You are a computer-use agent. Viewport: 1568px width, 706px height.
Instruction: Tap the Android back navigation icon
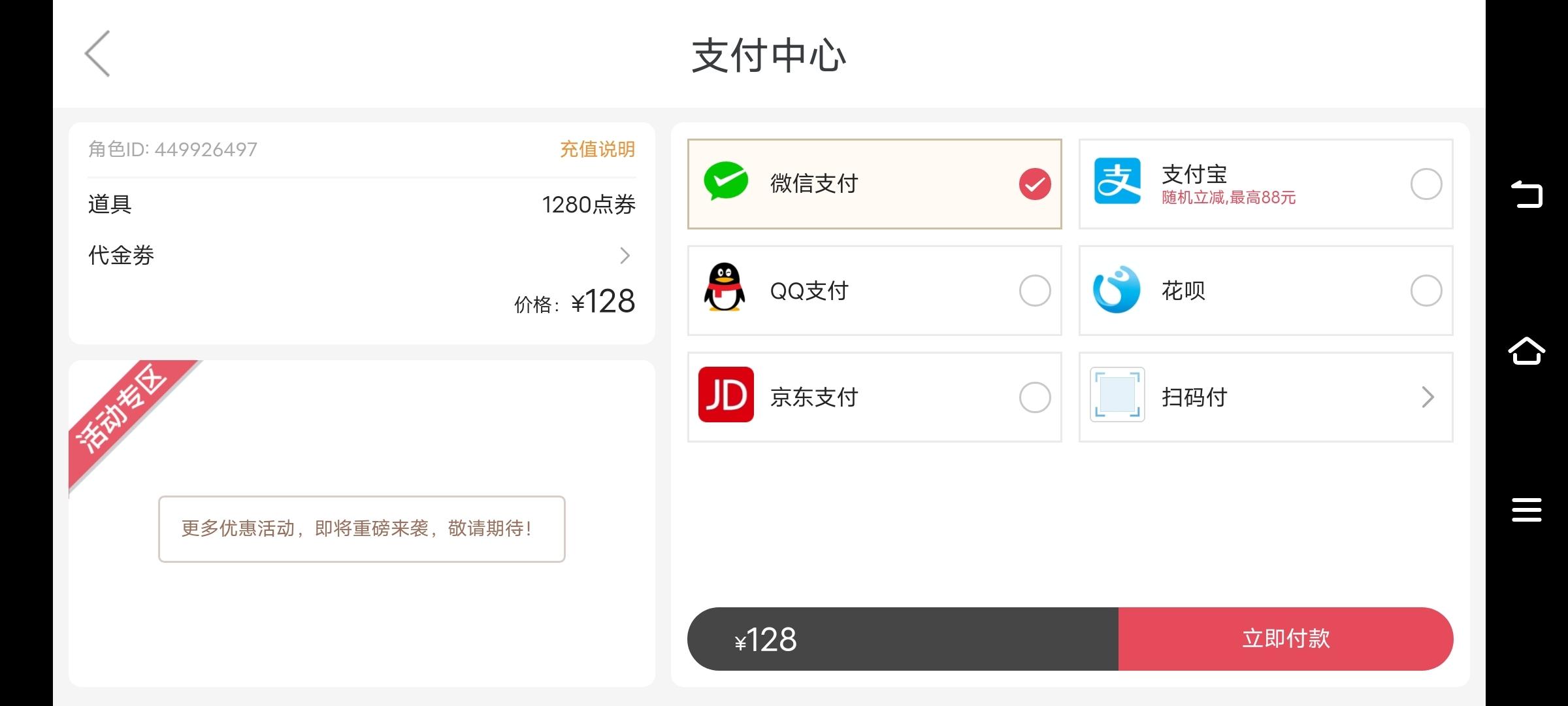click(1526, 194)
